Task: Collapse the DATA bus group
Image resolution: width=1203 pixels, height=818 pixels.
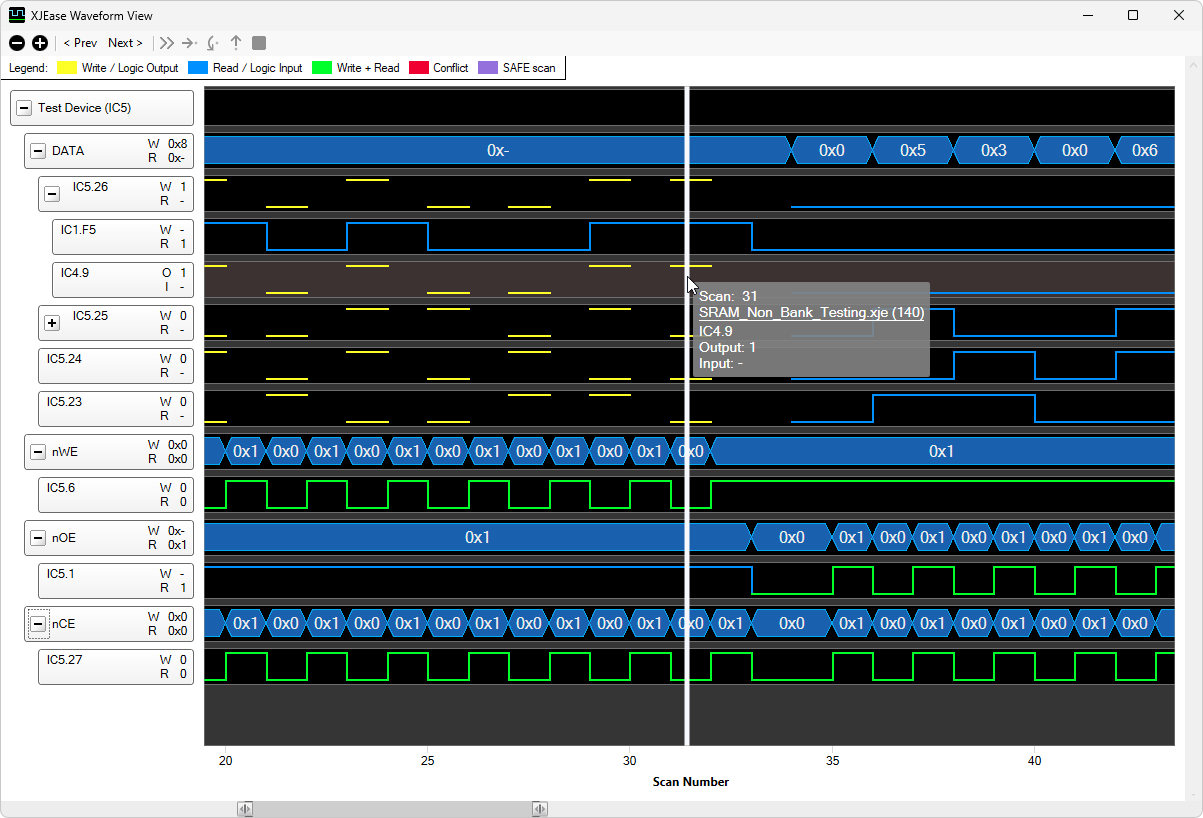Action: coord(38,151)
